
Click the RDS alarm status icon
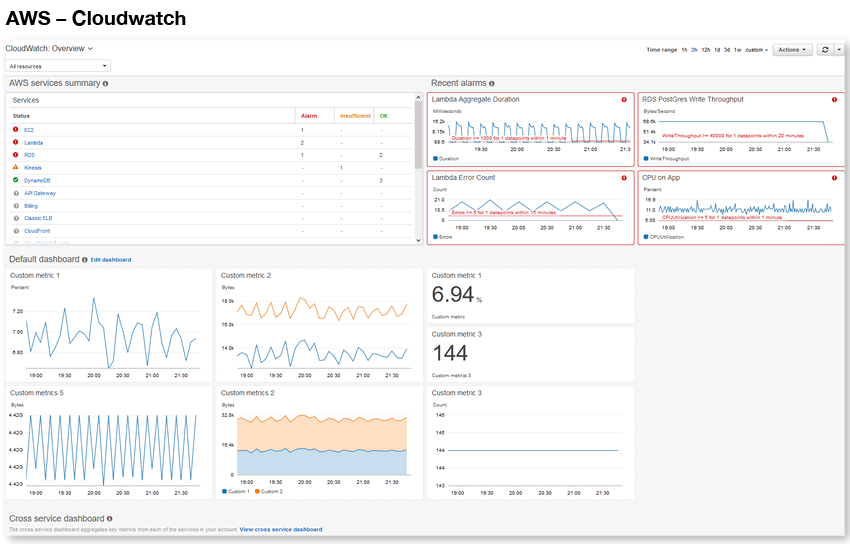[15, 154]
